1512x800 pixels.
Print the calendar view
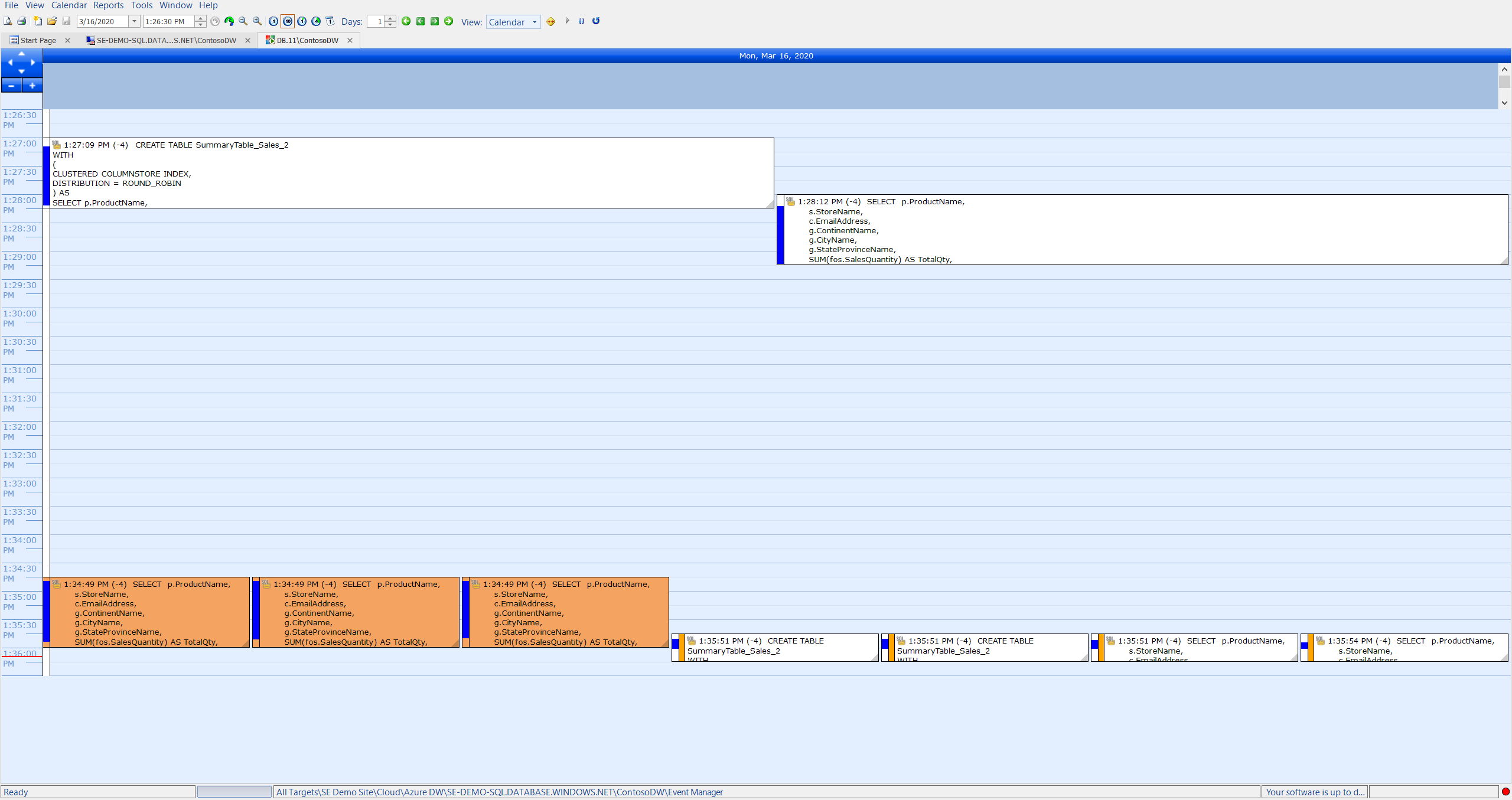click(22, 22)
